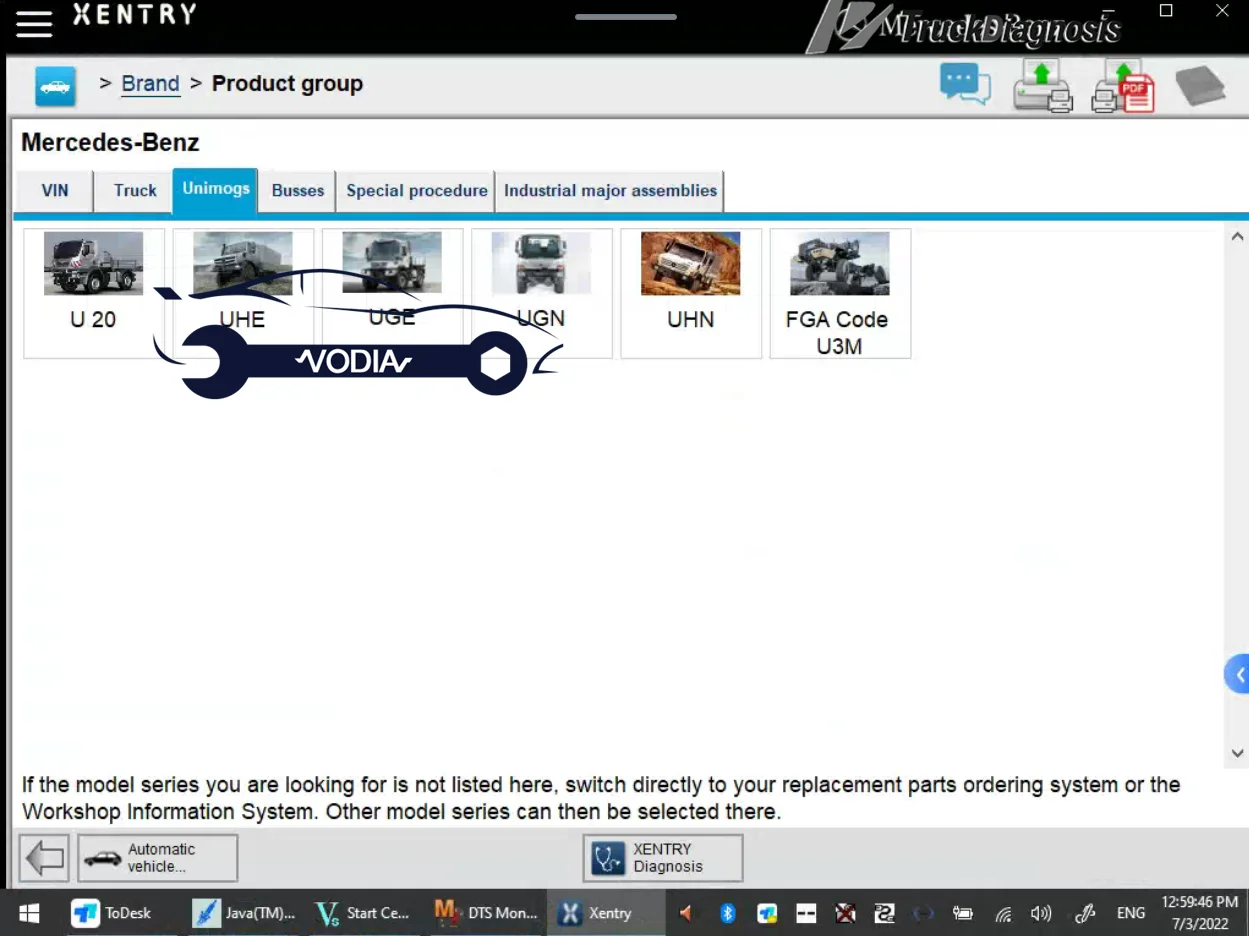This screenshot has height=936, width=1249.
Task: Open the Wi-Fi network tray icon
Action: (x=1003, y=913)
